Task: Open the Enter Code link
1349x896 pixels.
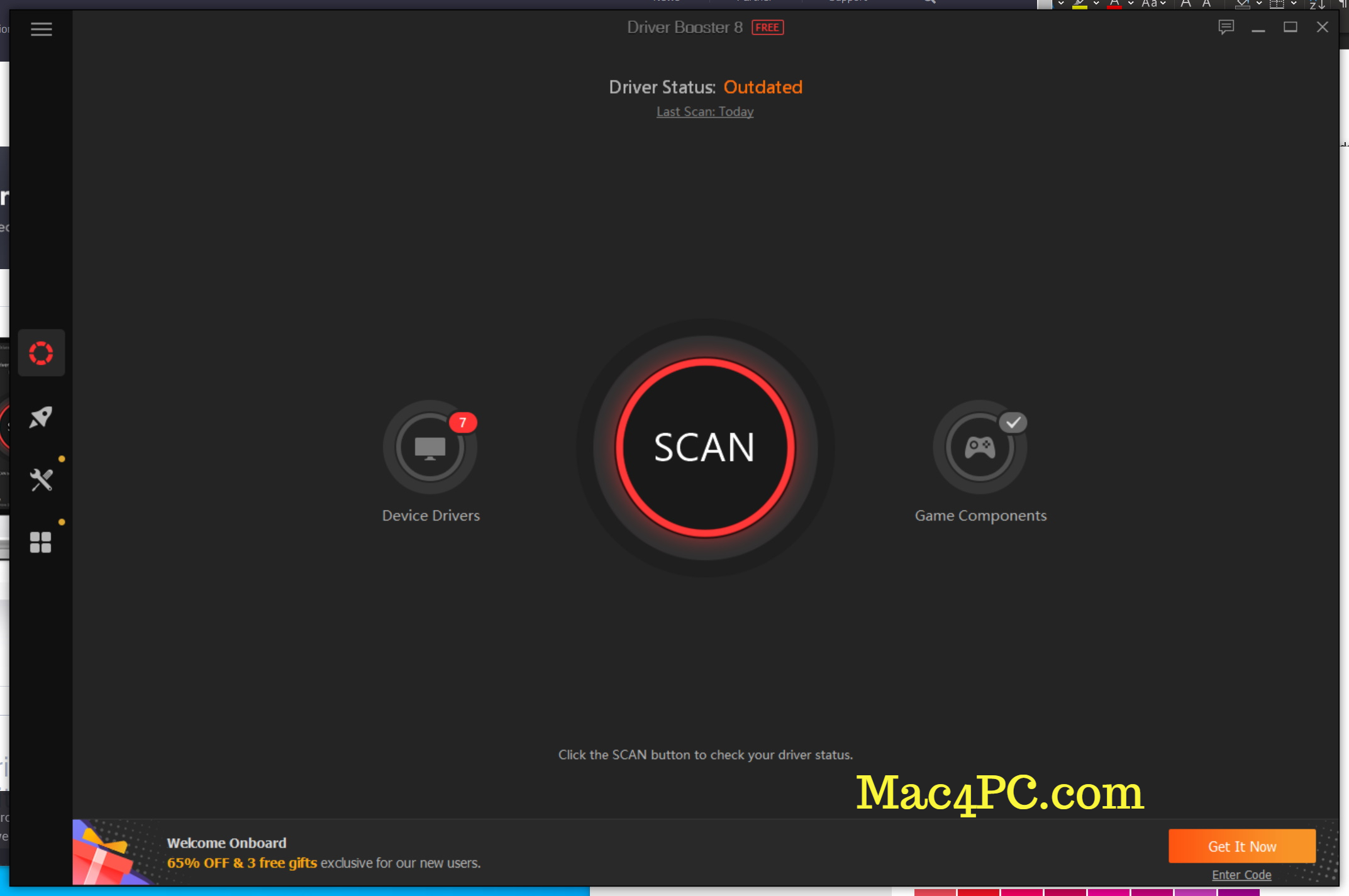Action: tap(1241, 875)
